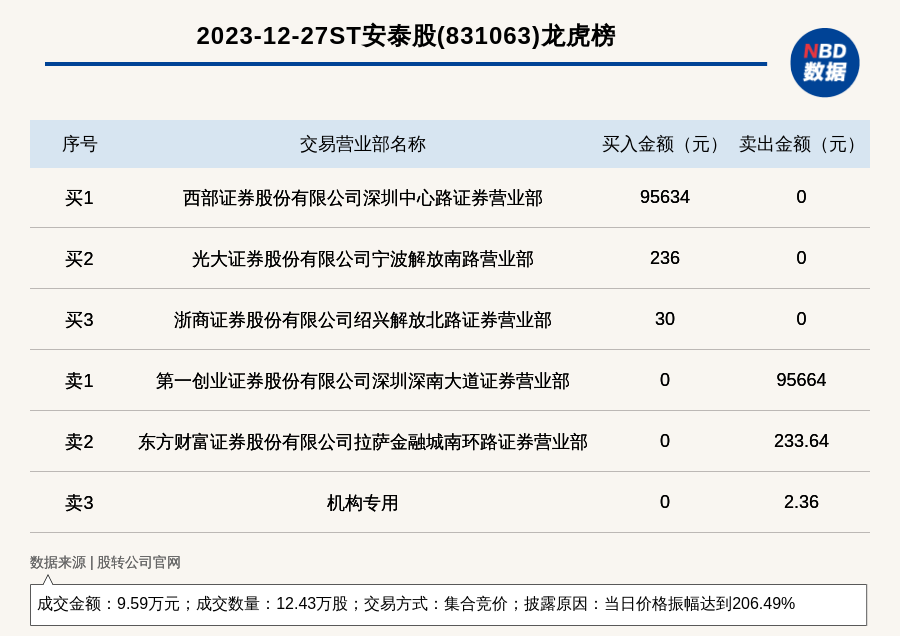Select 第一创业证券股份有限公司深圳深南大道证券营业部
The width and height of the screenshot is (900, 636).
tap(363, 381)
